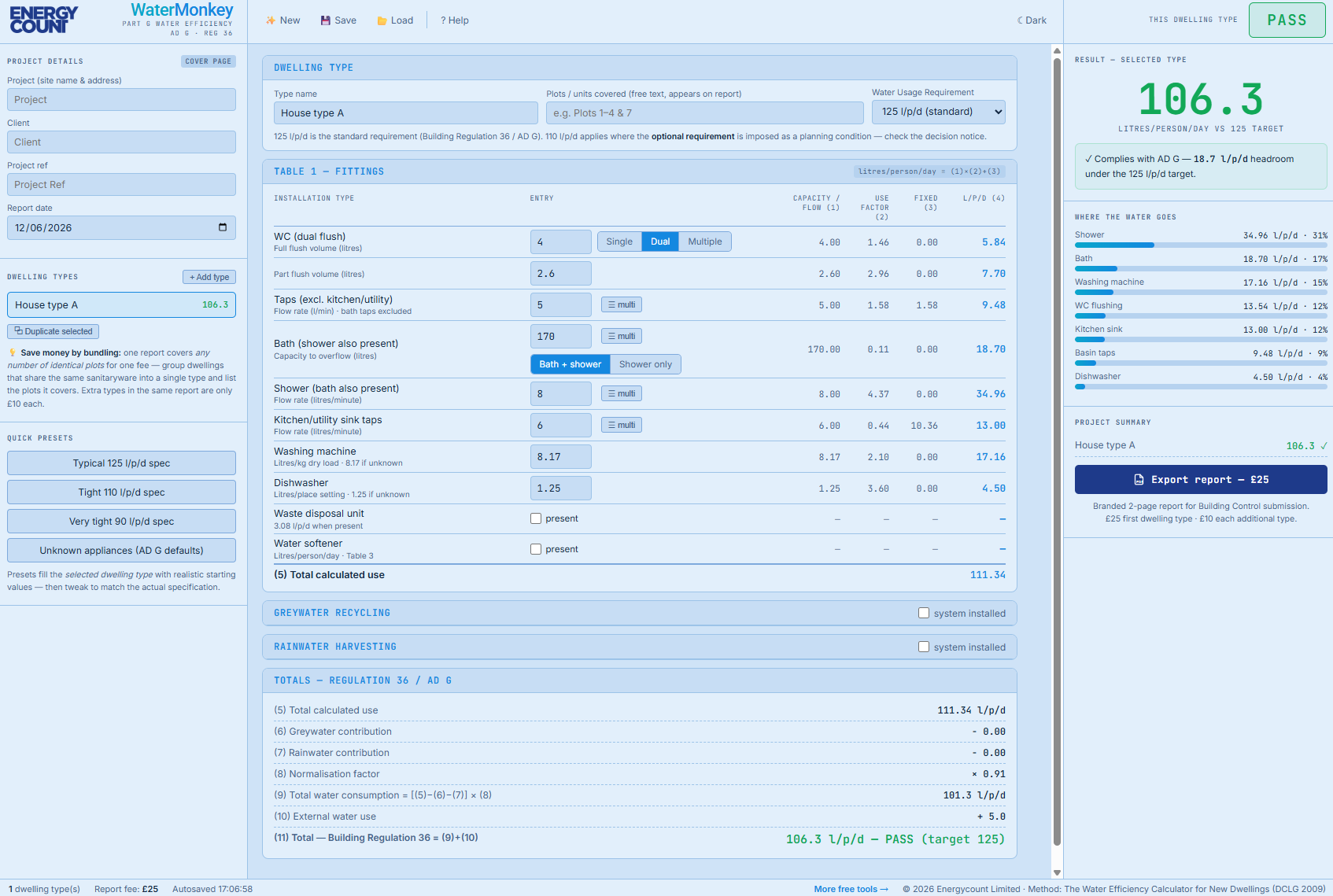This screenshot has height=896, width=1333.
Task: Click the Export report document icon
Action: coord(1139,480)
